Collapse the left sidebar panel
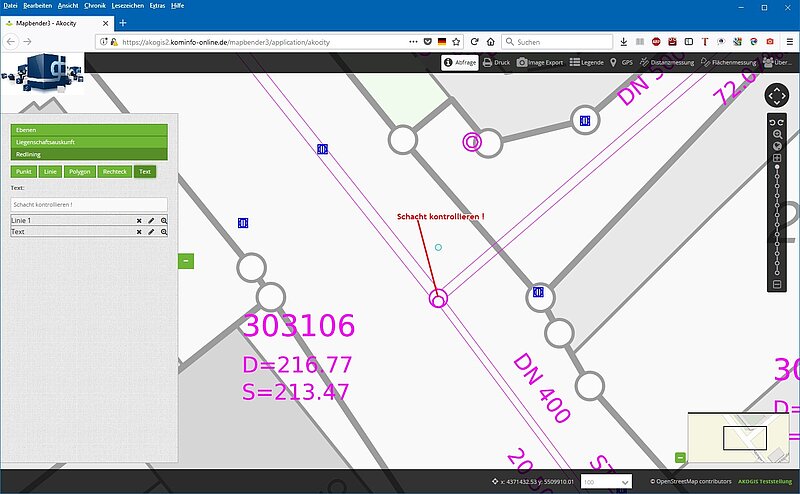 click(186, 261)
